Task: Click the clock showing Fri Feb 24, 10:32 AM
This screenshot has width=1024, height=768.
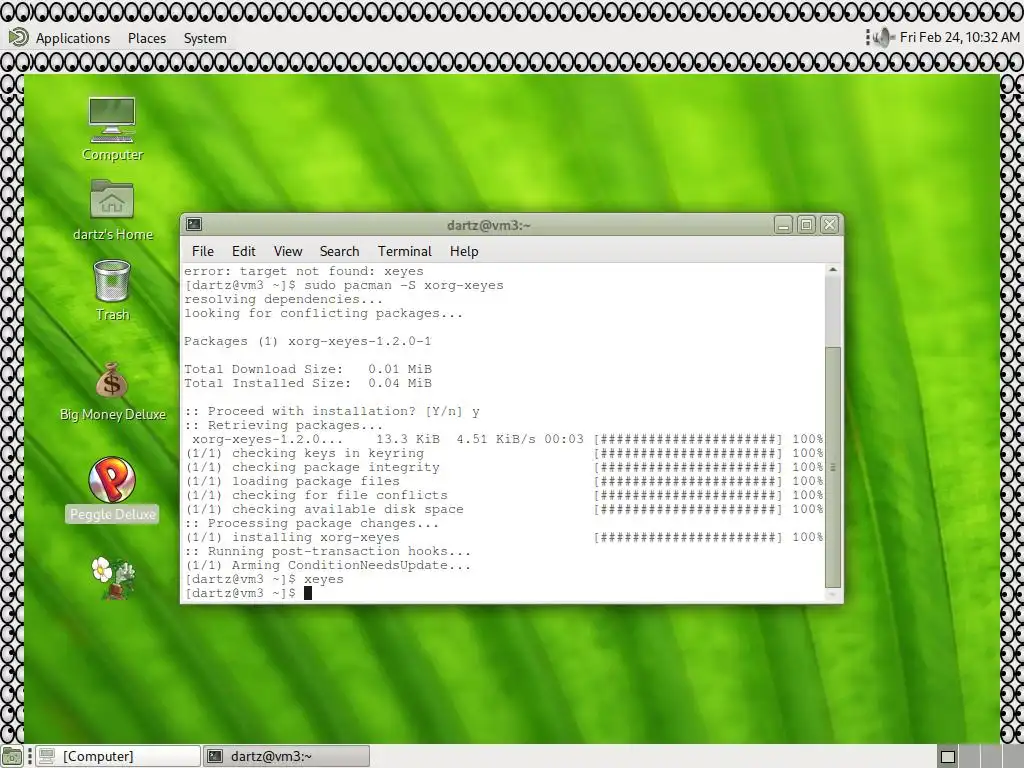Action: pyautogui.click(x=959, y=37)
